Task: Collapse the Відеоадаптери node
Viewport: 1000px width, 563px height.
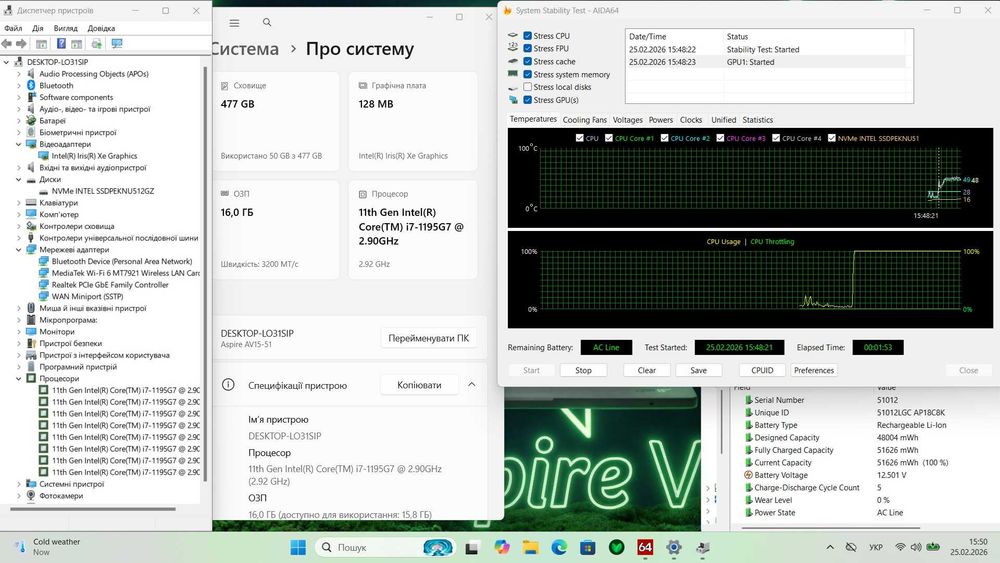Action: click(18, 144)
